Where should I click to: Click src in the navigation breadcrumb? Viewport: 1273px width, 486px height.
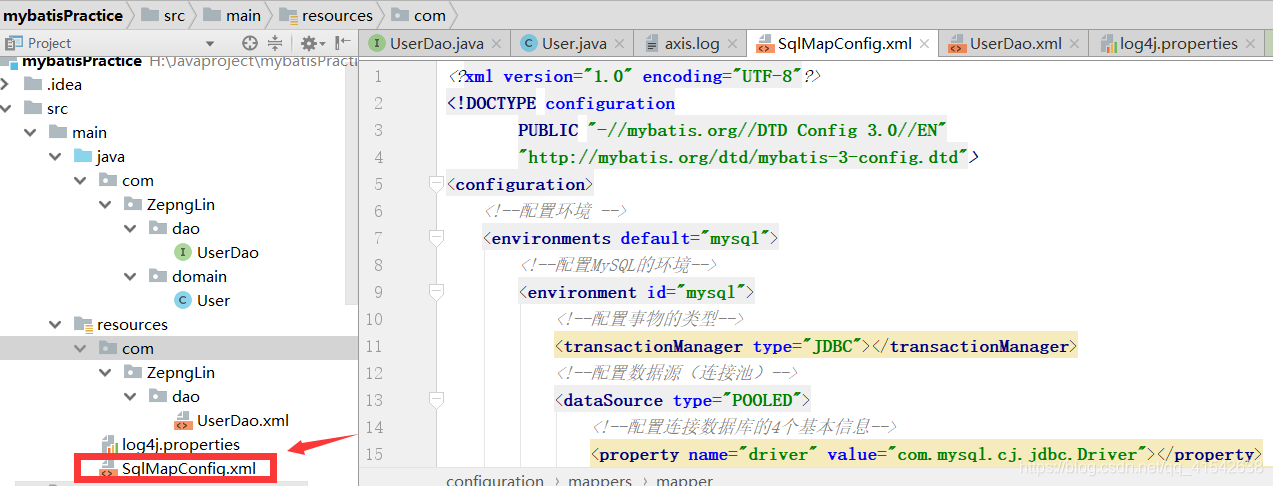(176, 15)
